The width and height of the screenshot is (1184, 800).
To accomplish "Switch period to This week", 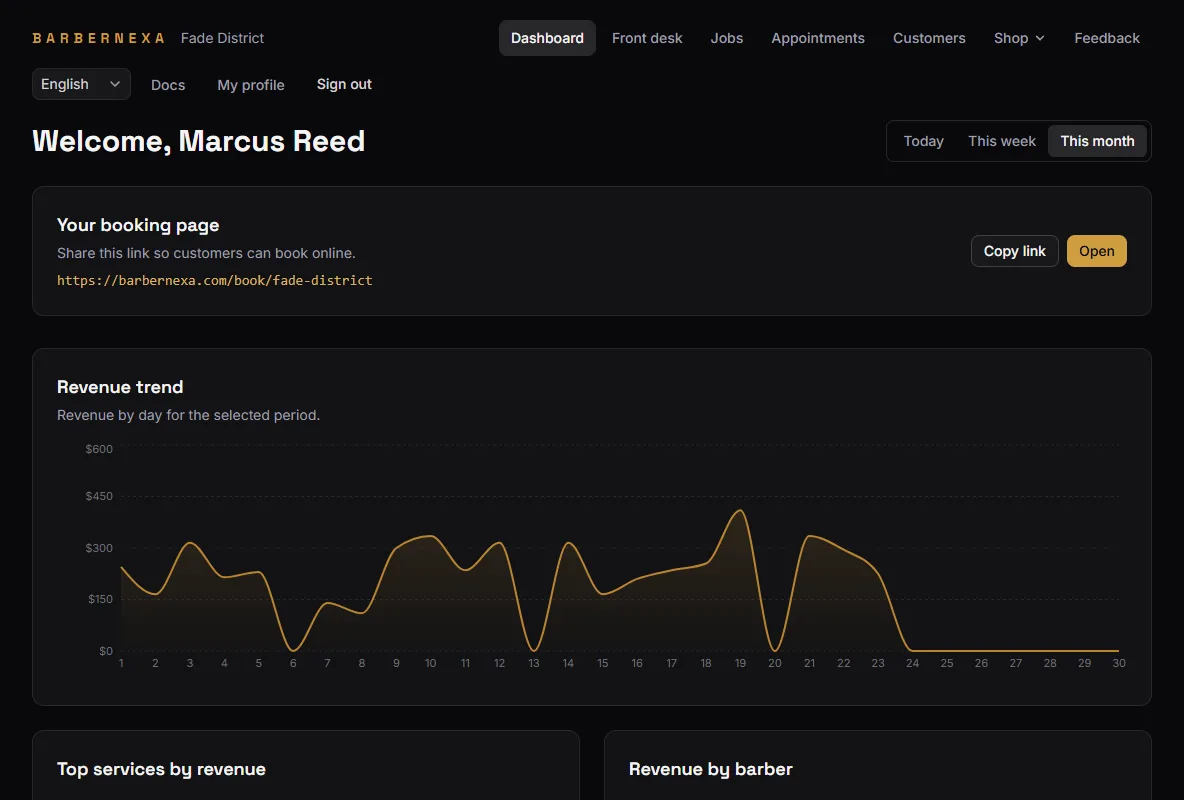I will point(1001,141).
